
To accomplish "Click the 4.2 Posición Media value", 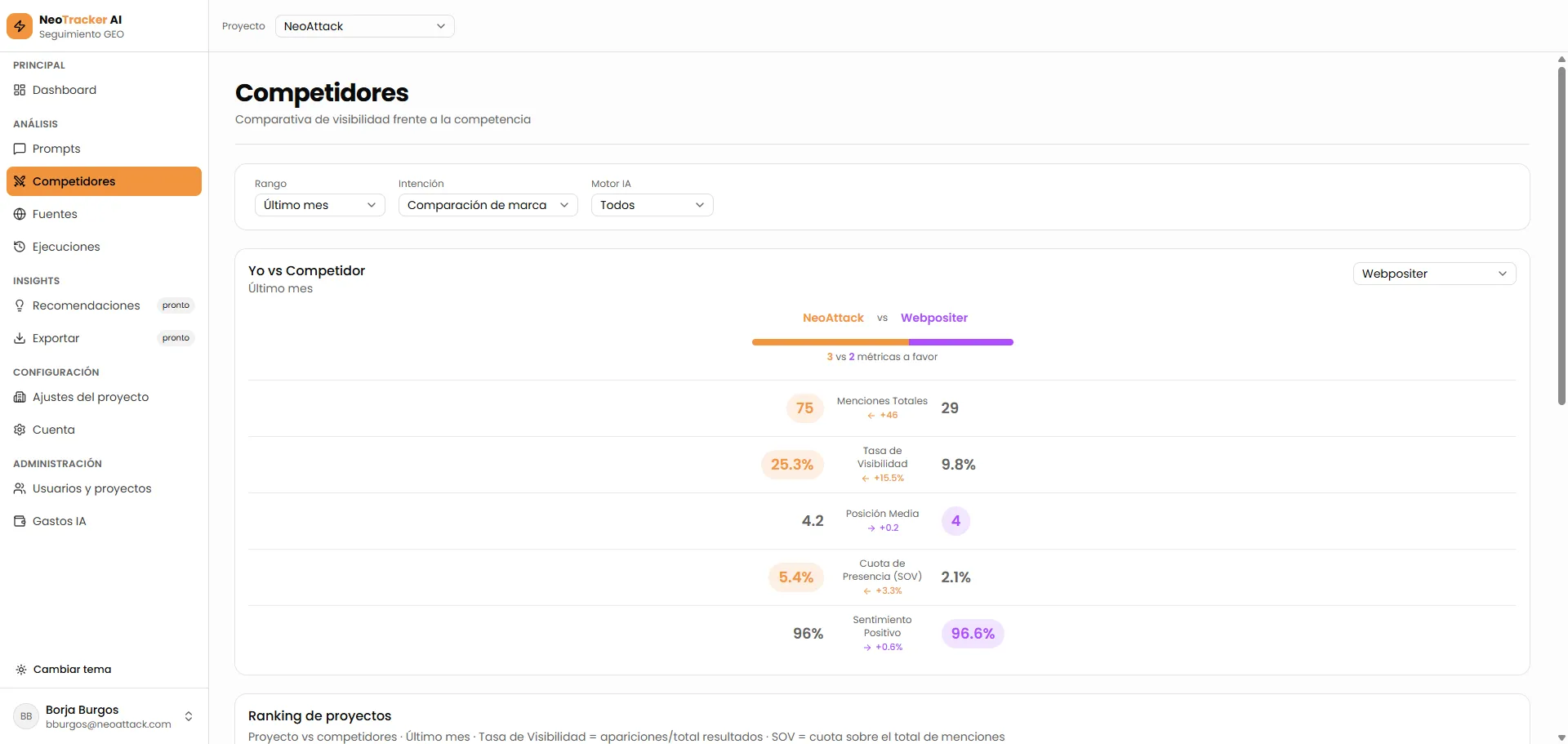I will [x=813, y=521].
